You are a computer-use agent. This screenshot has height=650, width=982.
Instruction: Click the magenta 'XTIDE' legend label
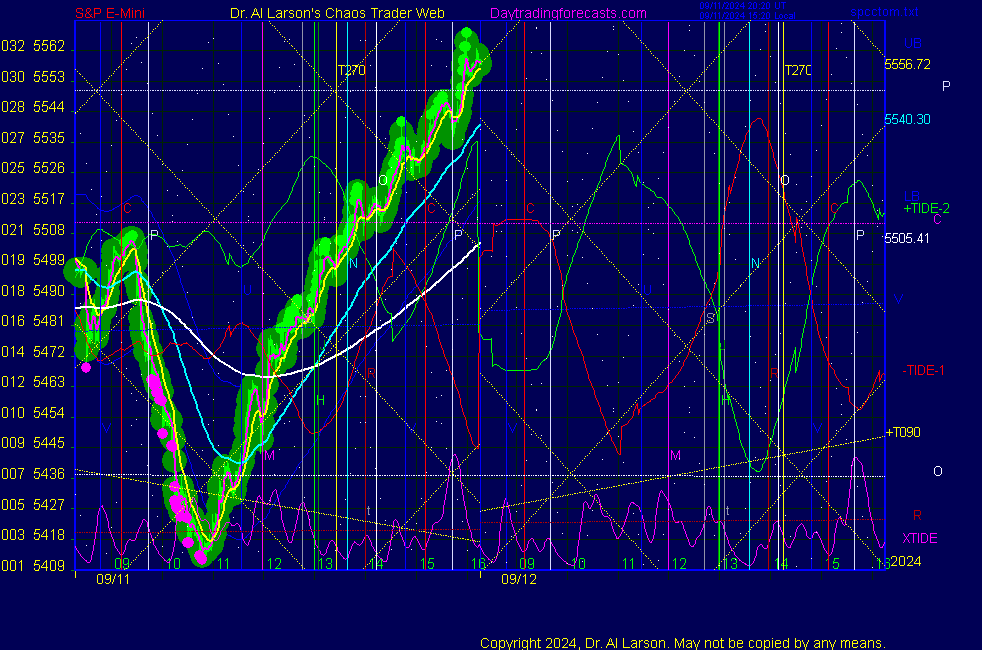pyautogui.click(x=919, y=538)
